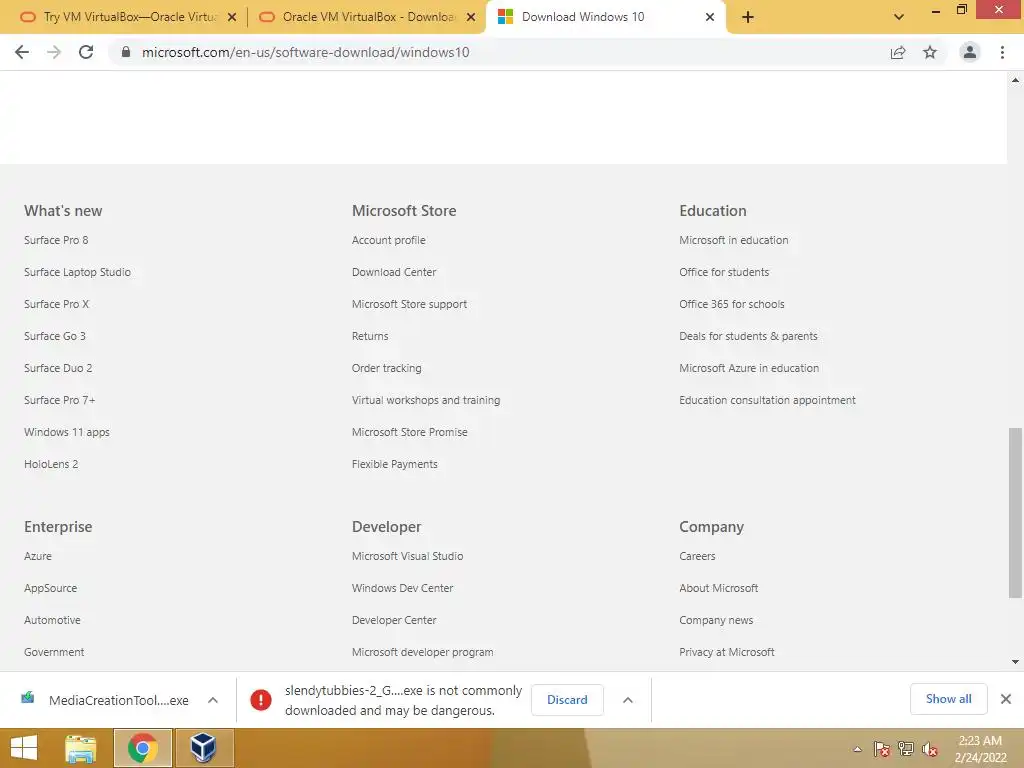The width and height of the screenshot is (1024, 768).
Task: Open the Surface Duo 2 link
Action: tap(58, 368)
